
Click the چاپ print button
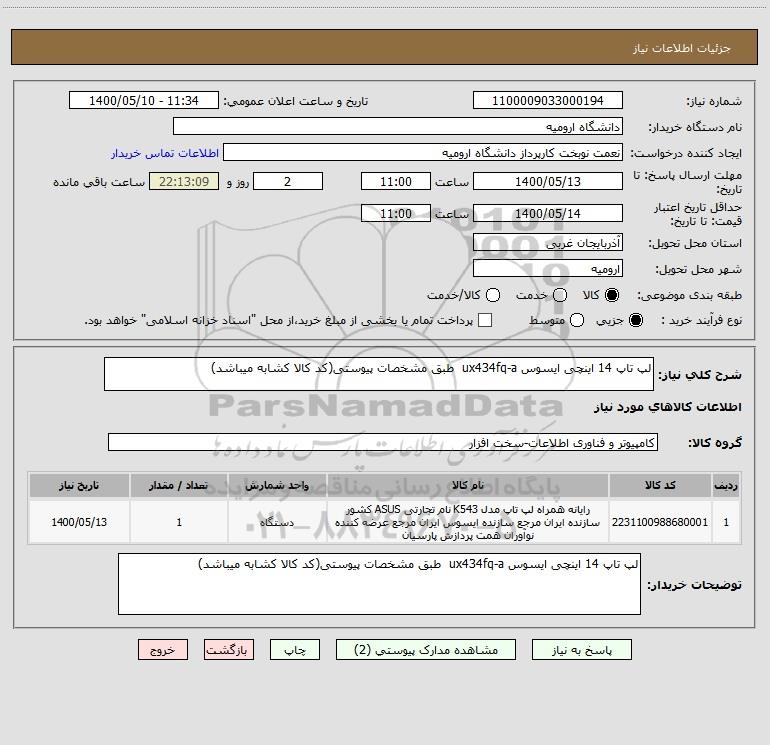tap(295, 650)
